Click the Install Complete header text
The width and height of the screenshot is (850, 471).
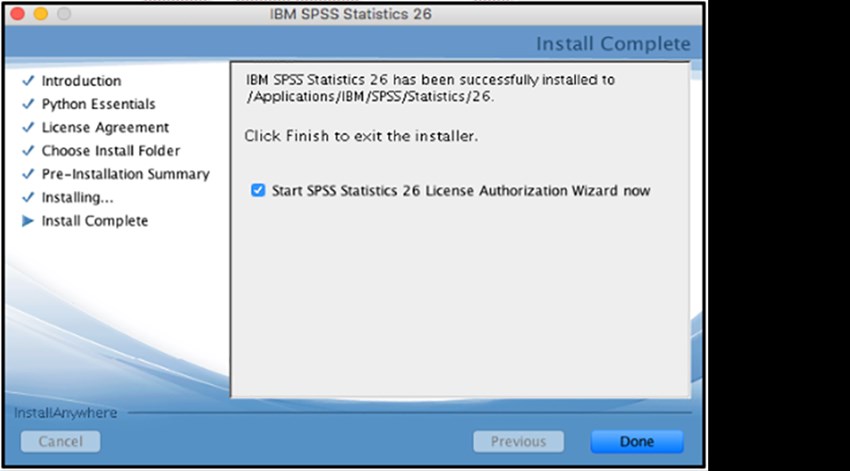tap(614, 43)
